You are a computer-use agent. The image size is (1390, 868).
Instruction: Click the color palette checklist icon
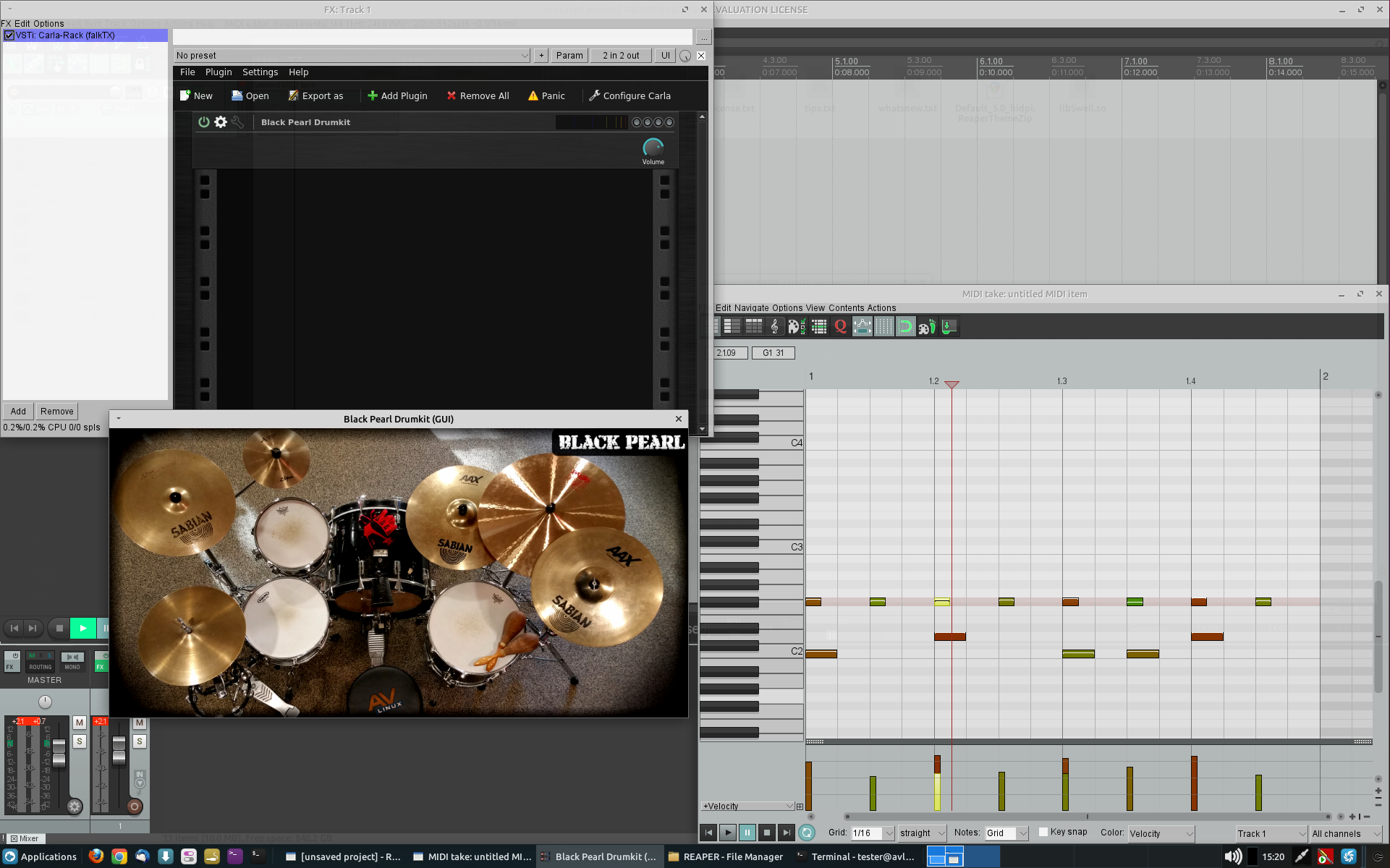pyautogui.click(x=796, y=327)
